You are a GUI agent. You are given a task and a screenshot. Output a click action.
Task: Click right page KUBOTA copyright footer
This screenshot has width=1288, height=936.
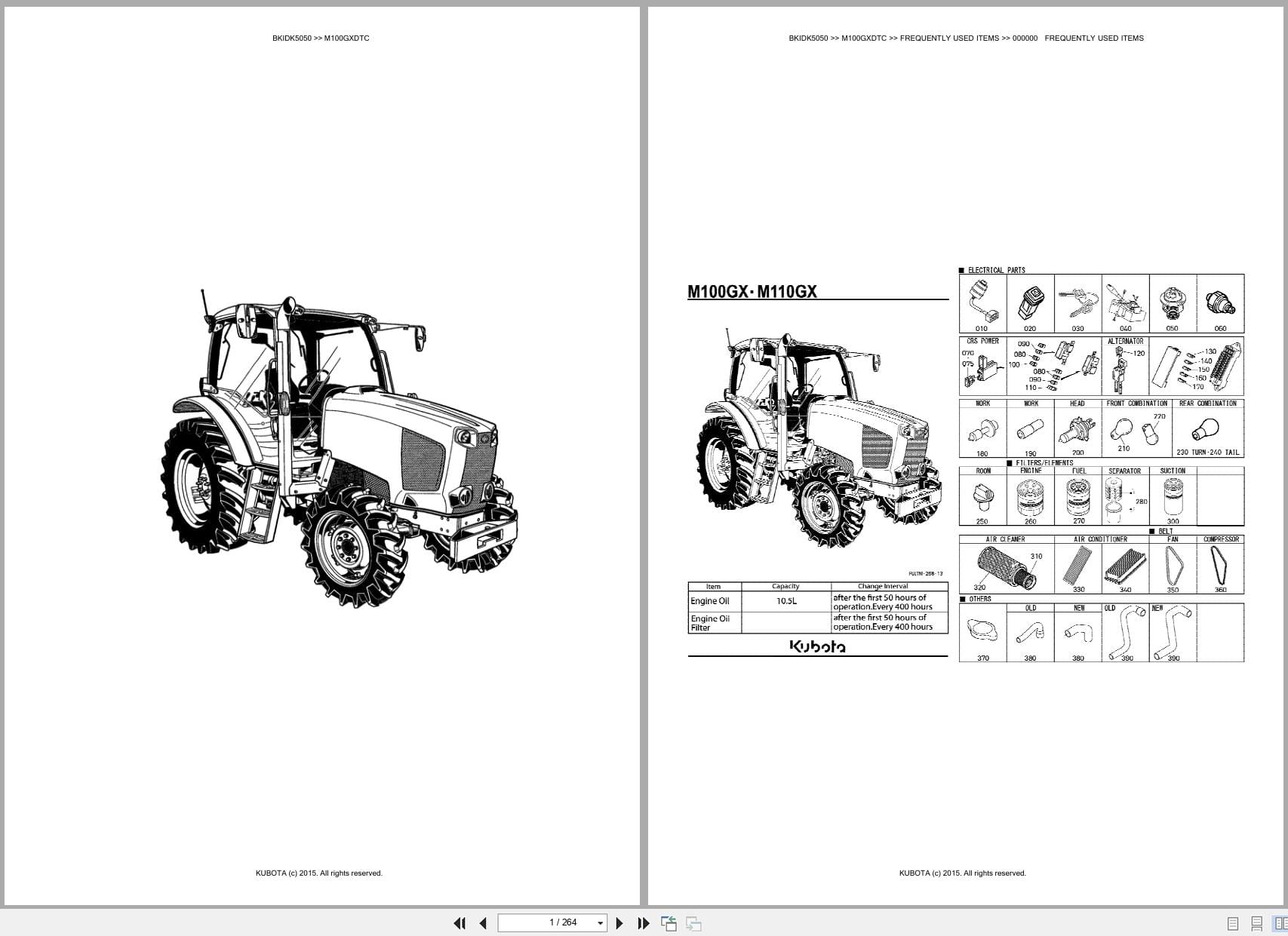962,873
